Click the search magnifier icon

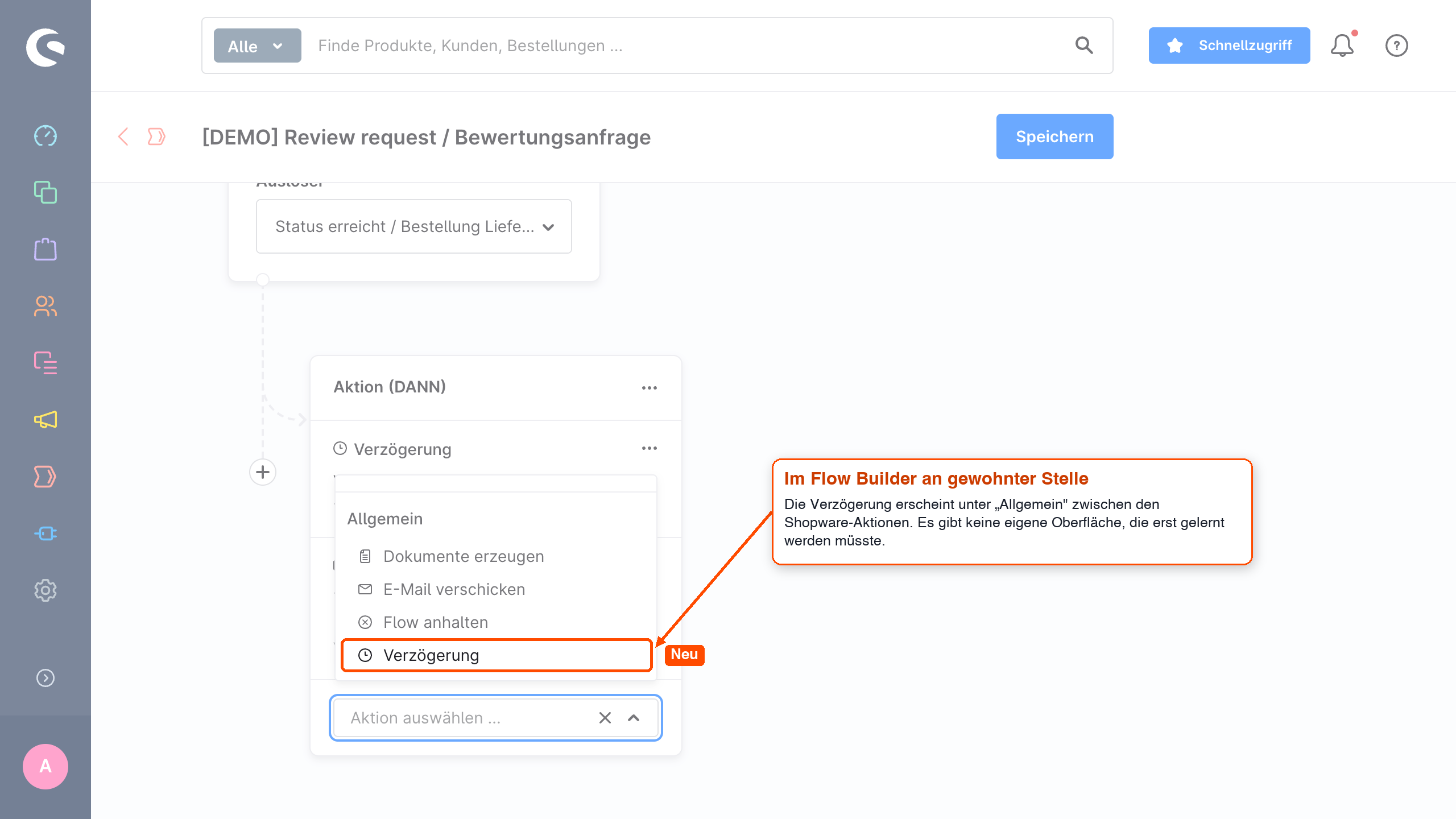click(x=1084, y=45)
